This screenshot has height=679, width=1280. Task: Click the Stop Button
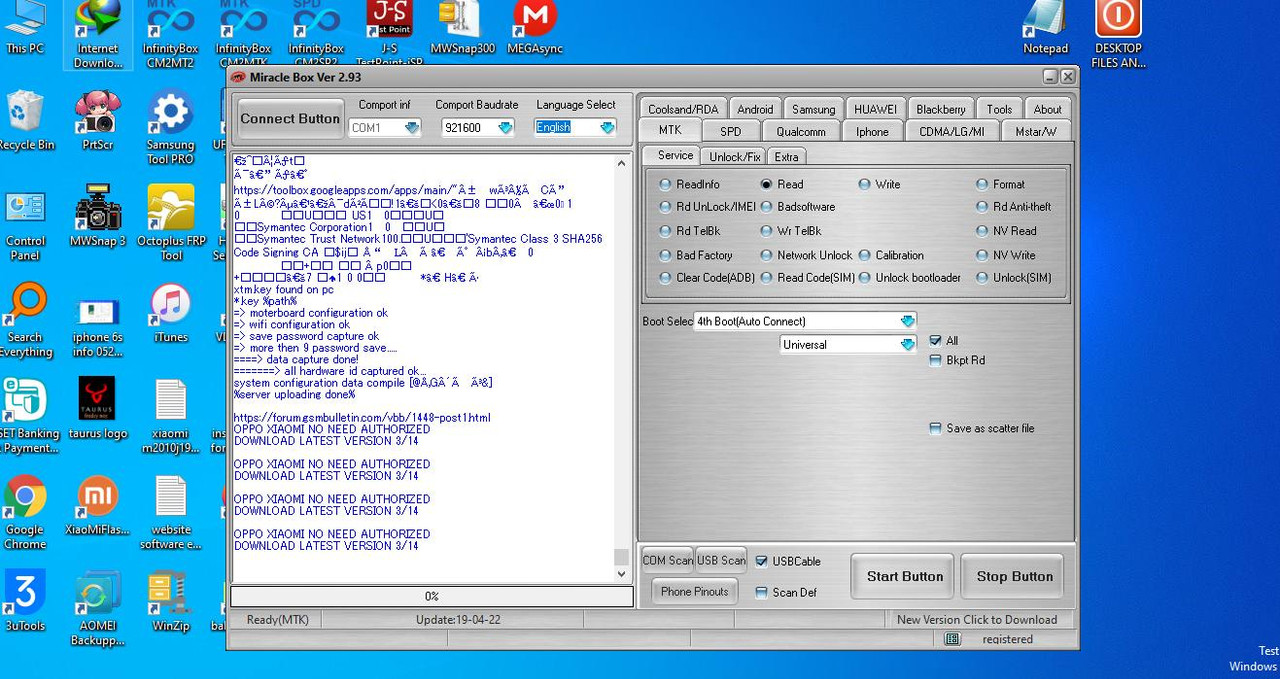1014,576
